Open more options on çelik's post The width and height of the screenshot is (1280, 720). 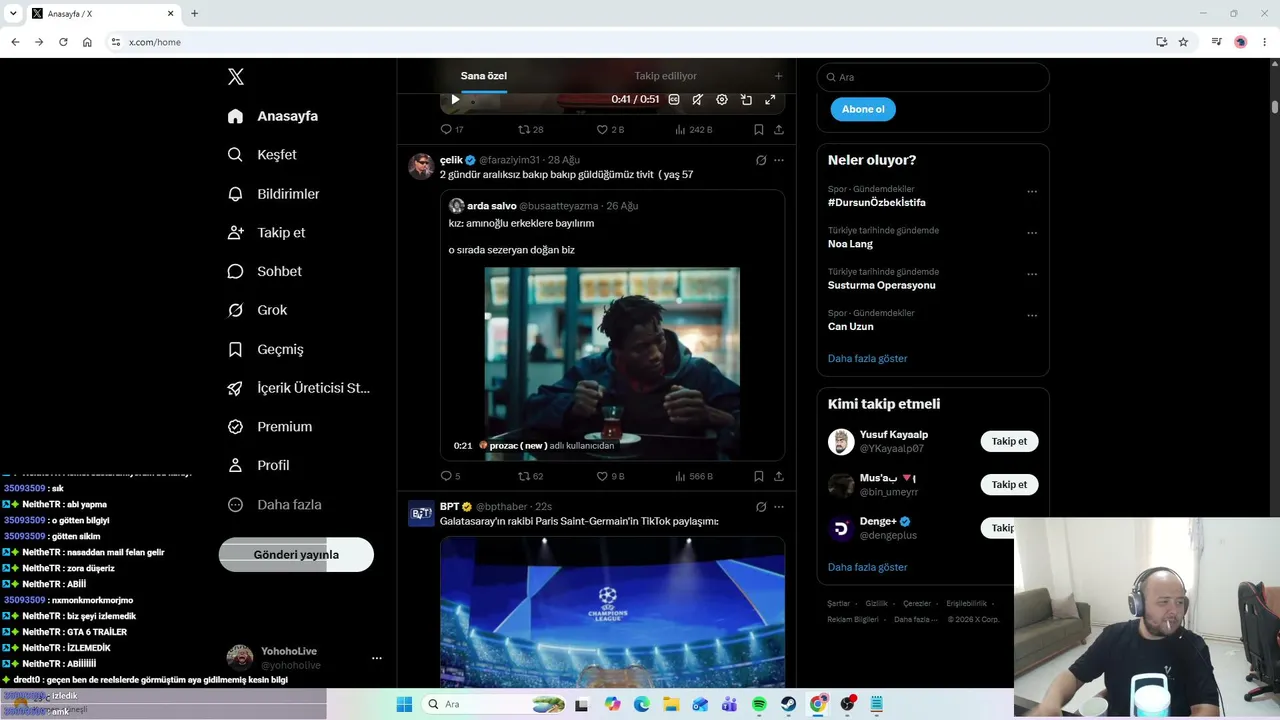(x=779, y=160)
